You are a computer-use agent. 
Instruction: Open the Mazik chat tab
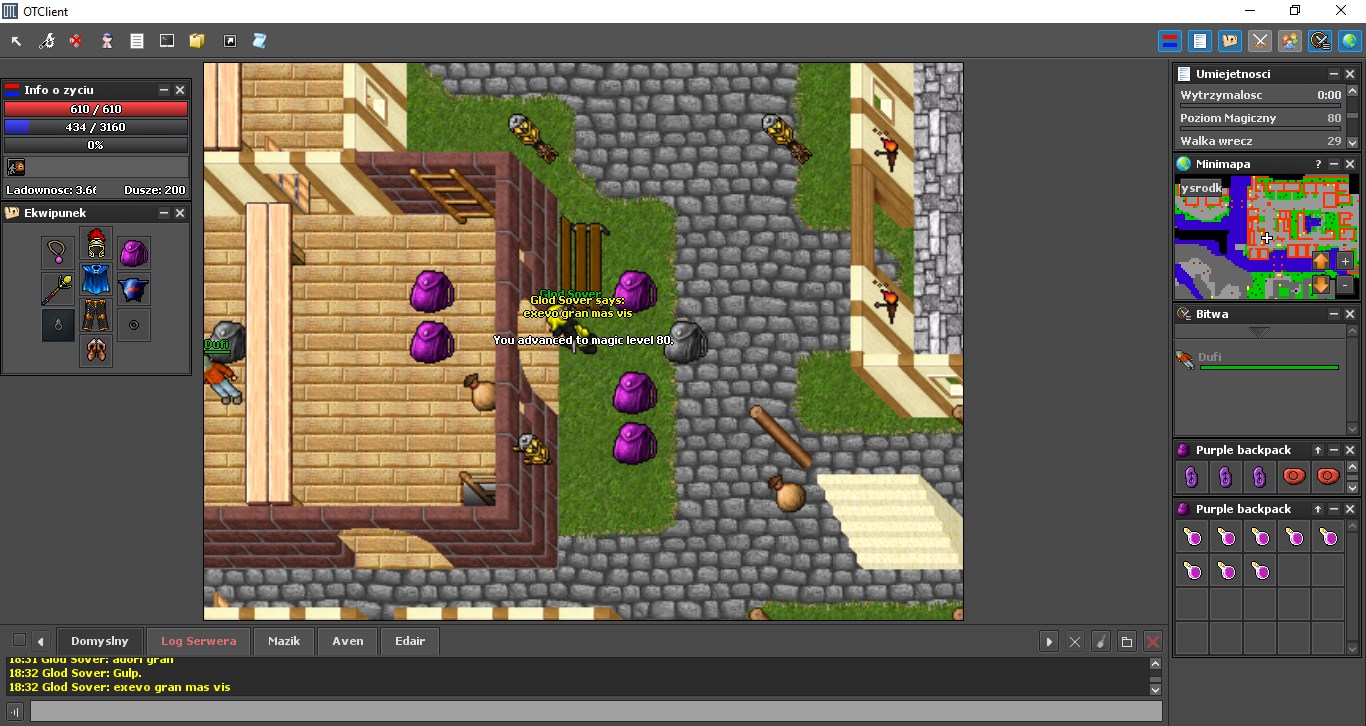pyautogui.click(x=284, y=641)
